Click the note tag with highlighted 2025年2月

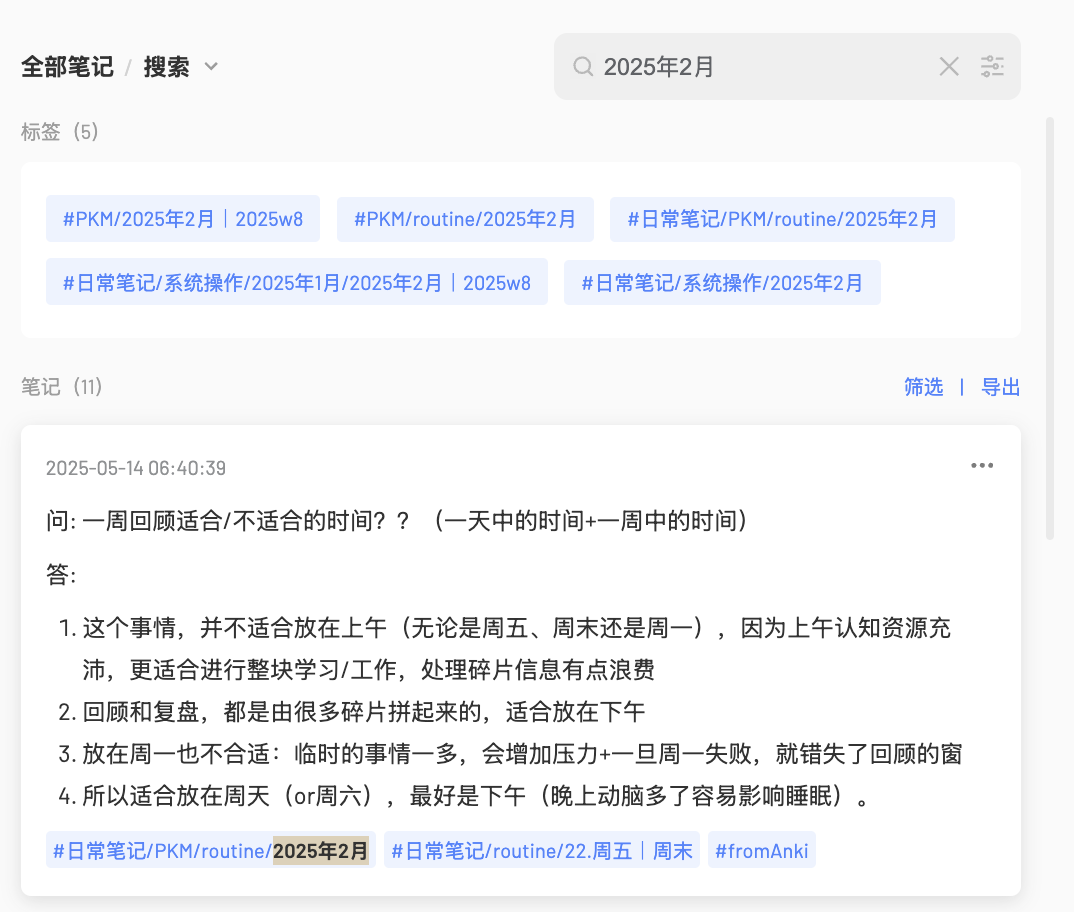point(211,850)
